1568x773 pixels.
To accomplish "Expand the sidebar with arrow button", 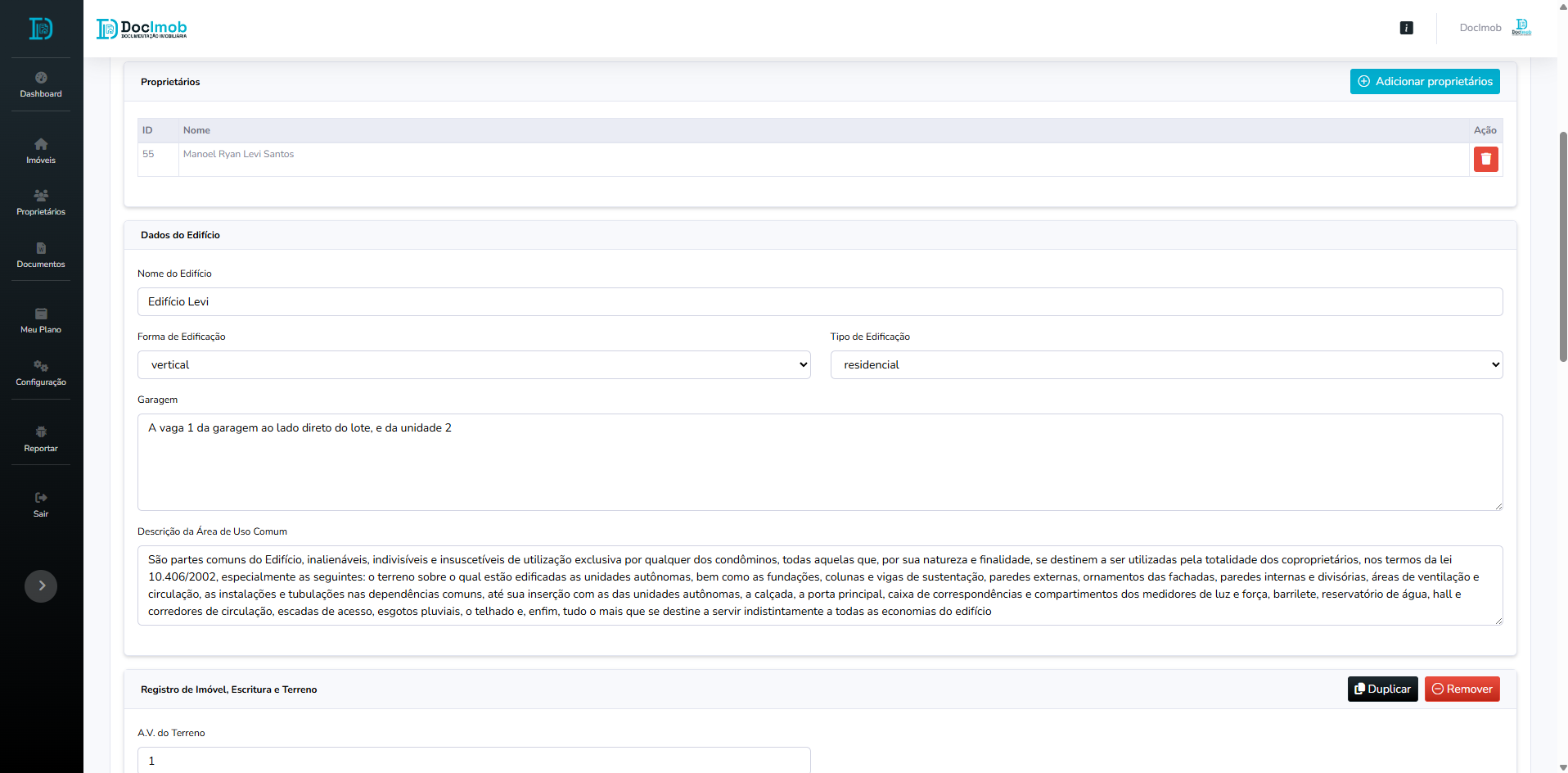I will click(x=41, y=585).
